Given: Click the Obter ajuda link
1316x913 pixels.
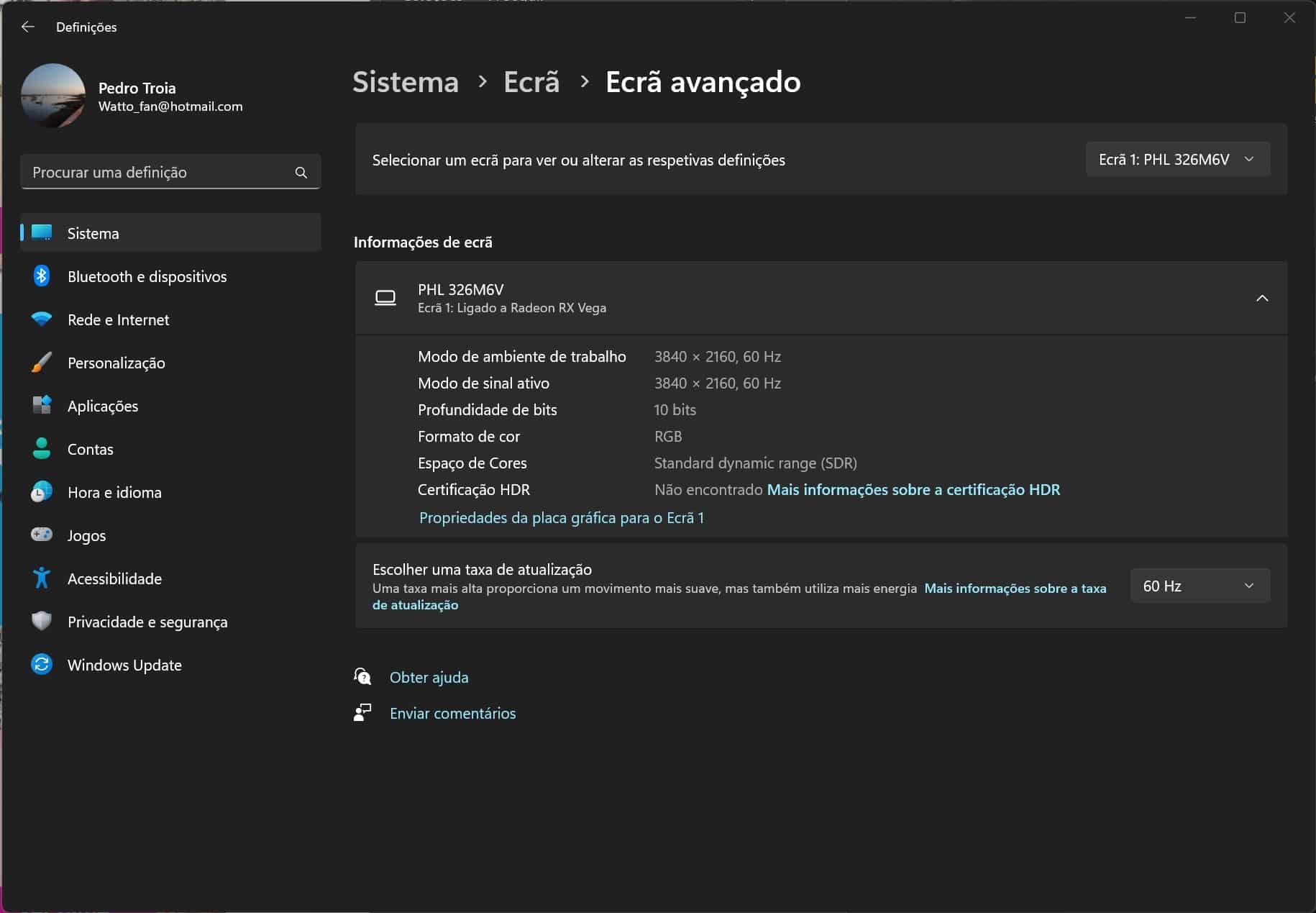Looking at the screenshot, I should click(429, 678).
